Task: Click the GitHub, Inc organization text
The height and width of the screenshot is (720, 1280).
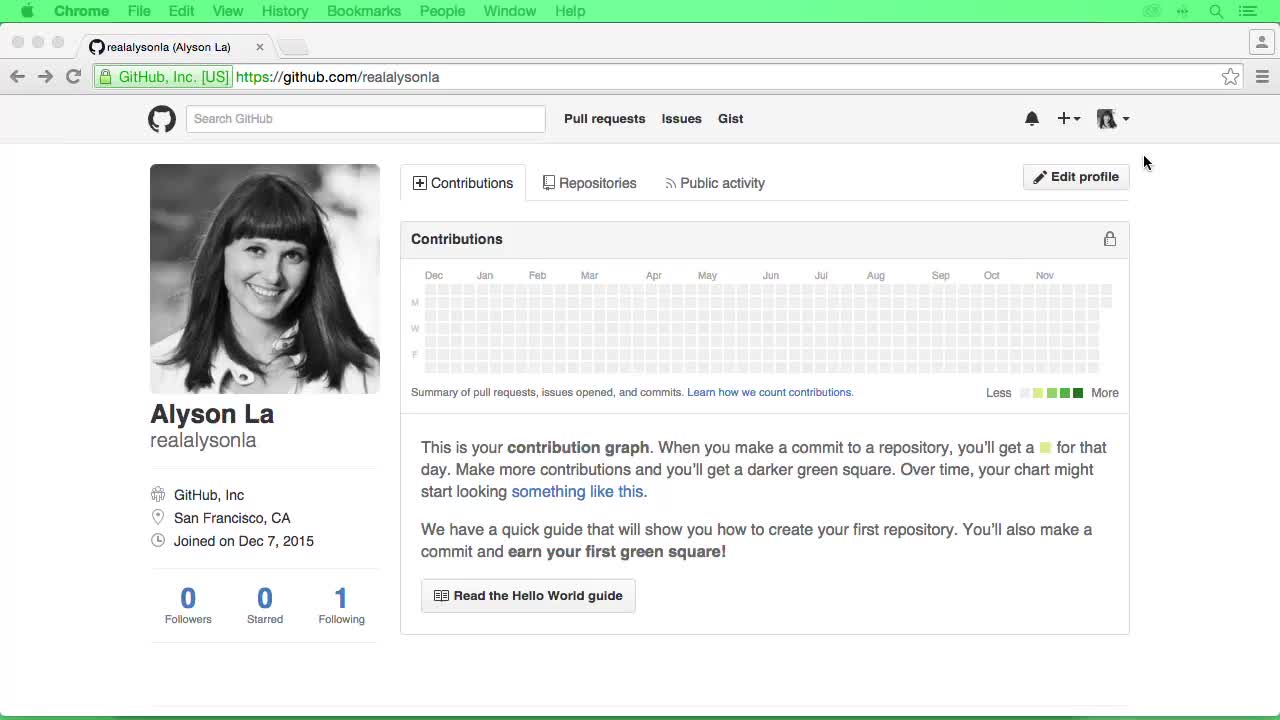Action: [209, 495]
